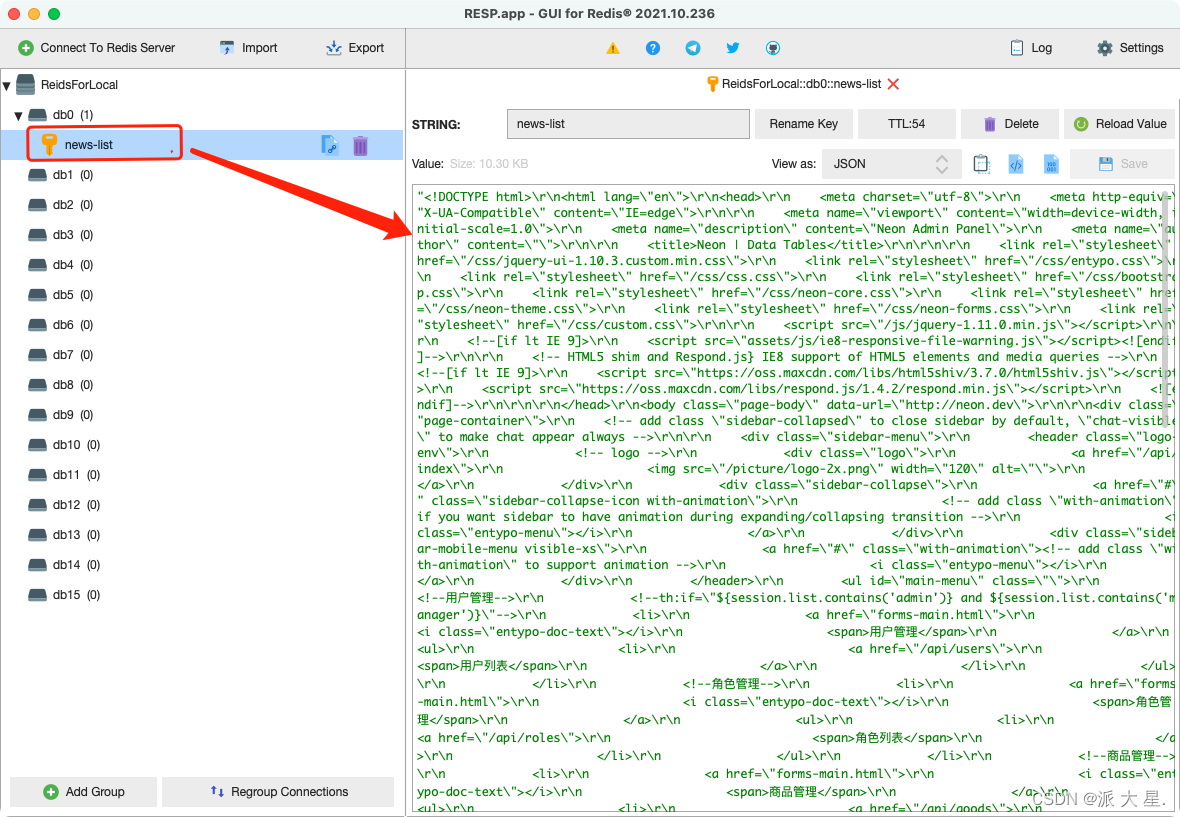Click the orange key icon in tab
The image size is (1180, 817).
coord(712,84)
